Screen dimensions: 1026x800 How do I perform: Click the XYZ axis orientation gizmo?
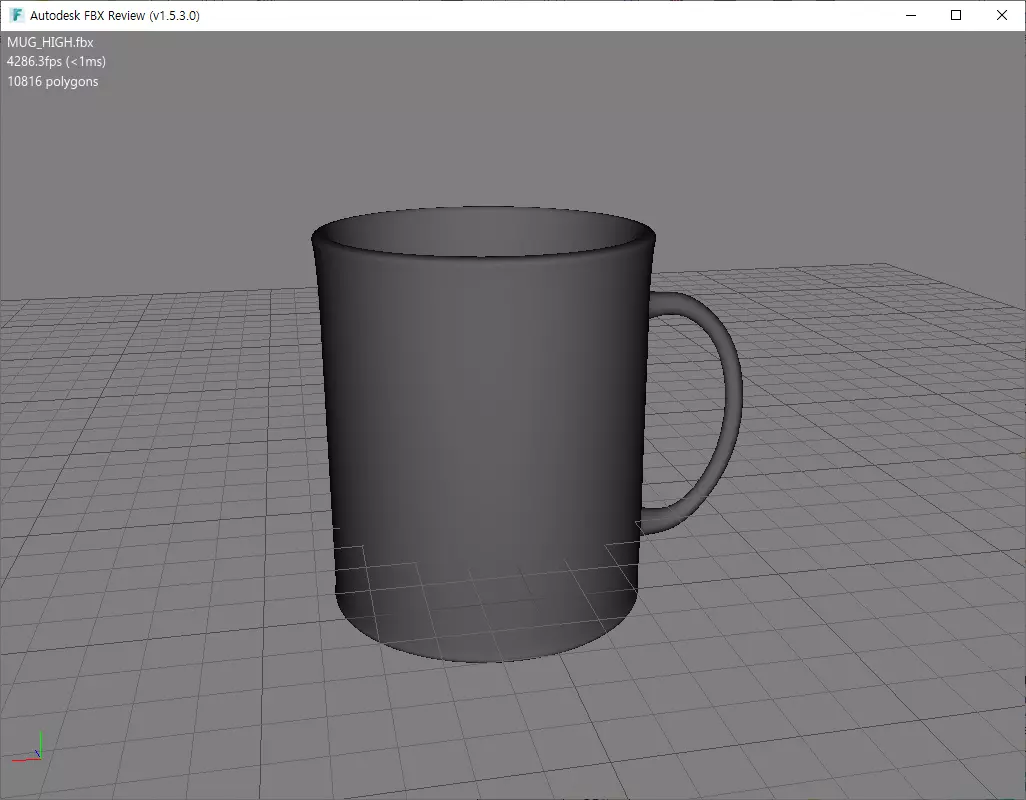[27, 748]
